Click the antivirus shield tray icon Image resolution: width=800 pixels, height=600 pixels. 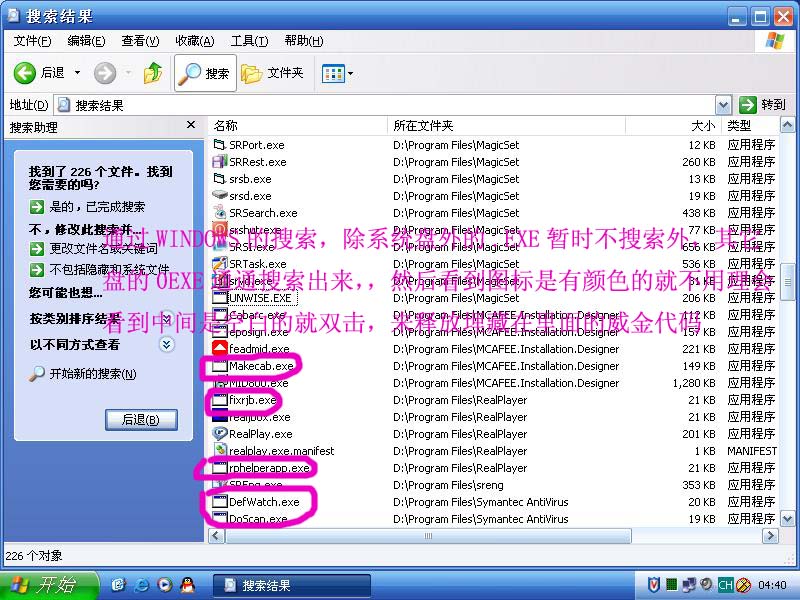click(x=654, y=585)
